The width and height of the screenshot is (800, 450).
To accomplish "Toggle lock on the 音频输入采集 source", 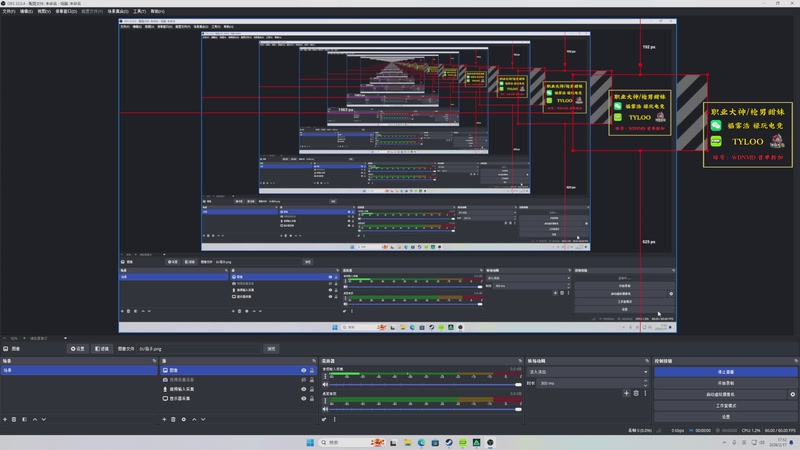I will click(312, 389).
